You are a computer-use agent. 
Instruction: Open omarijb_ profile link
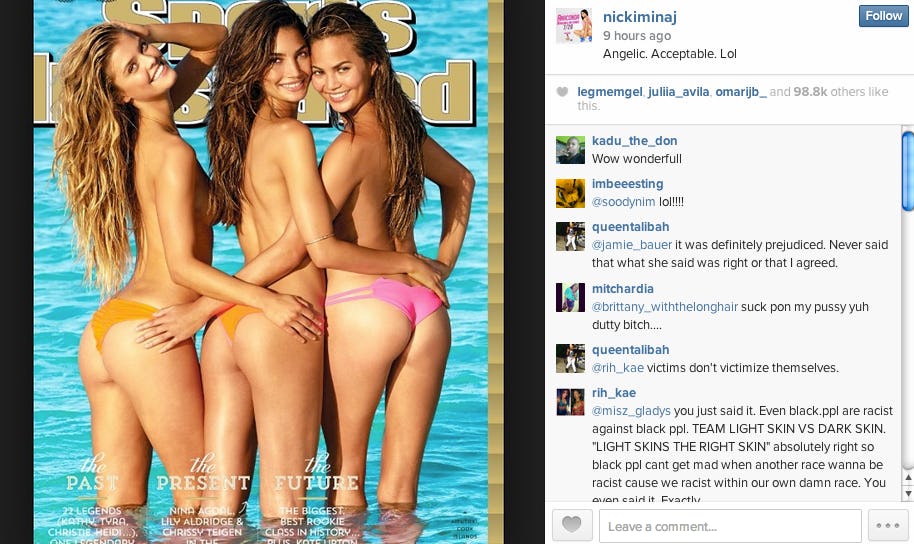click(x=741, y=92)
